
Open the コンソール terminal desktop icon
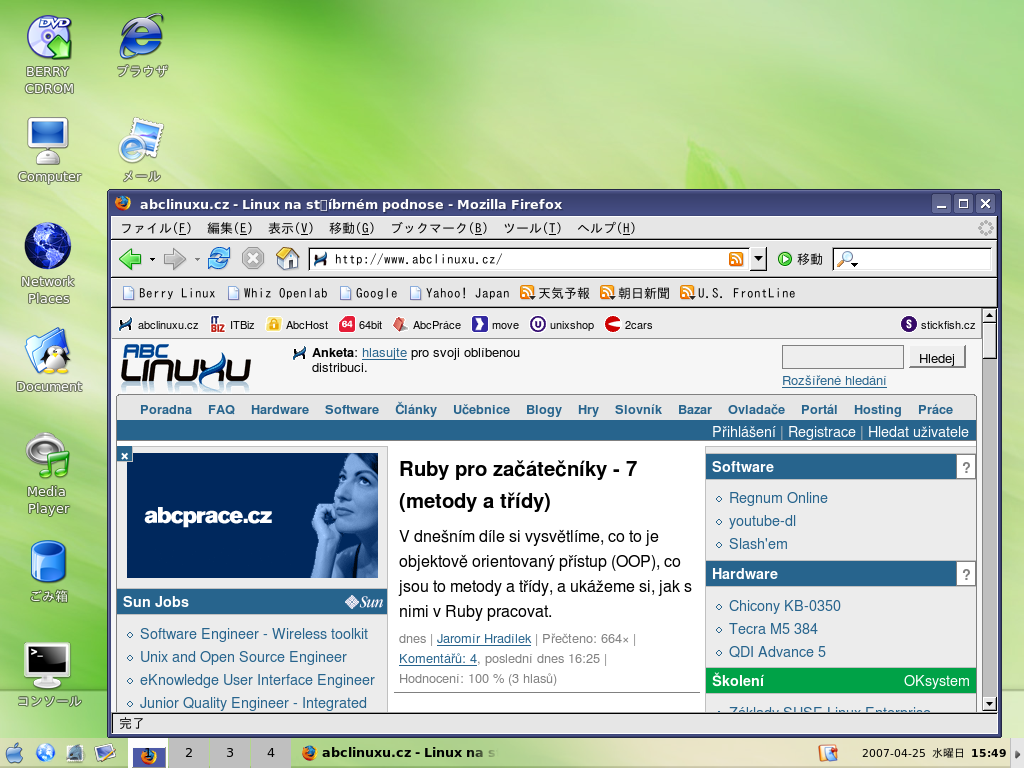[x=49, y=675]
